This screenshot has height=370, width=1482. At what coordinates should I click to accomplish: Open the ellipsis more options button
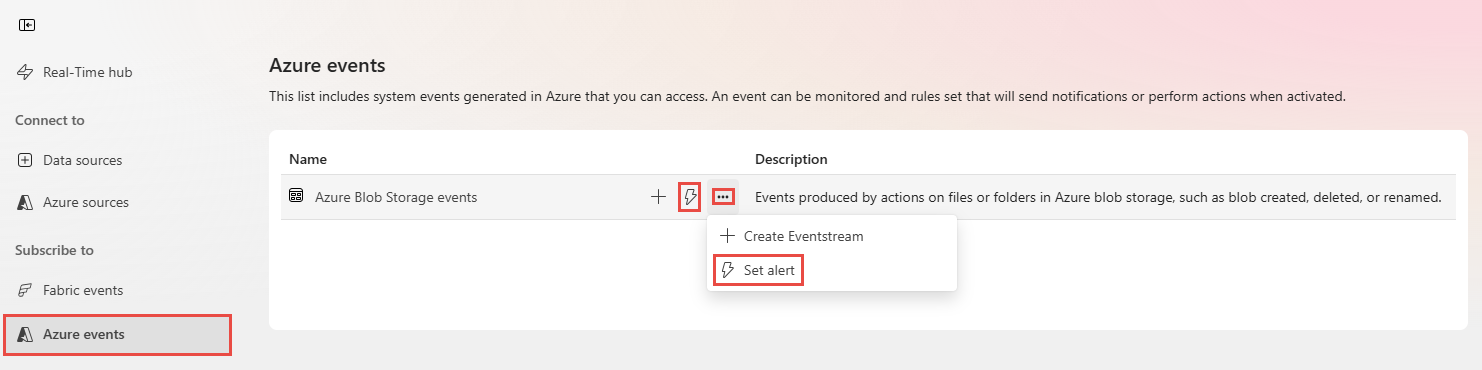pos(724,197)
